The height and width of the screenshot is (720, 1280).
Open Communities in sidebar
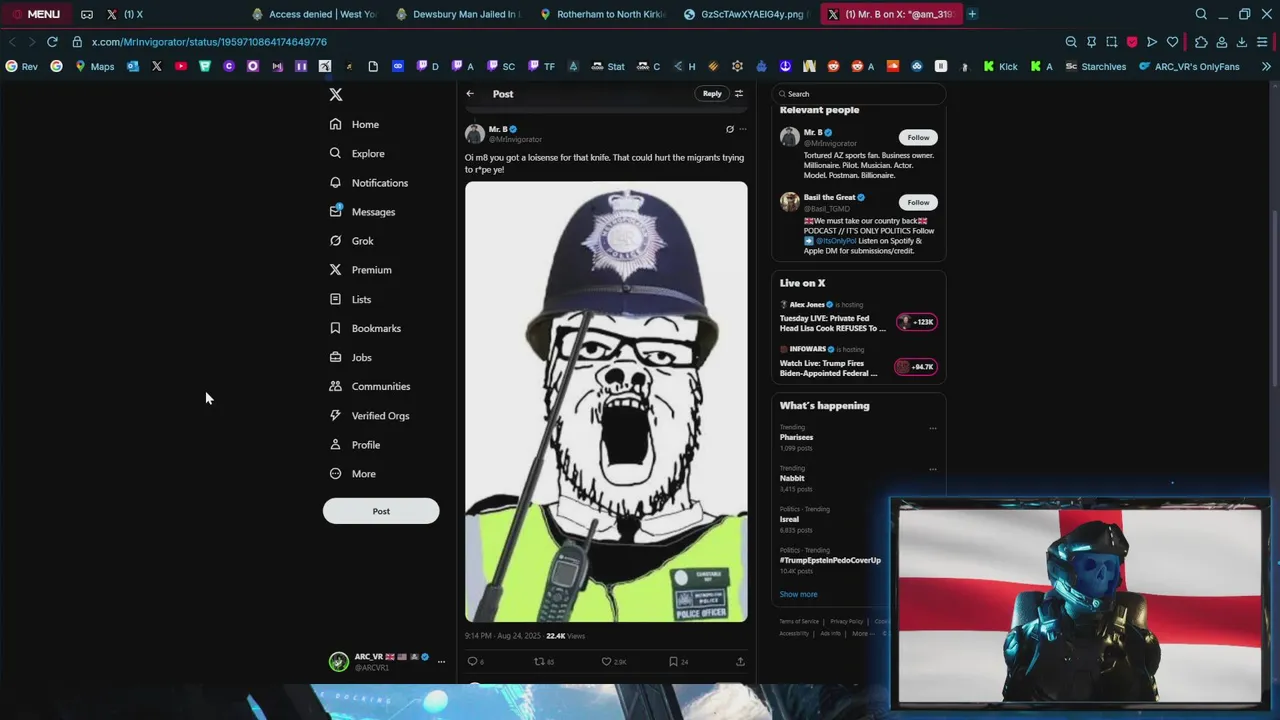(x=370, y=386)
